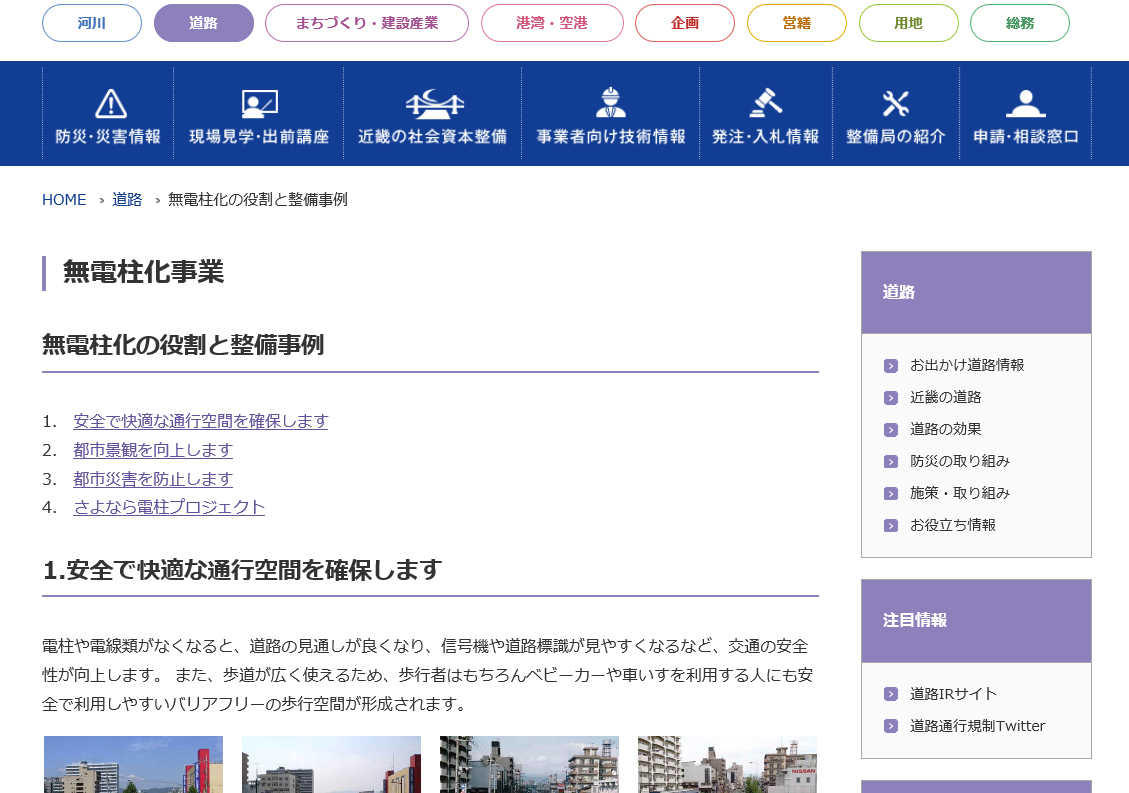Image resolution: width=1129 pixels, height=793 pixels.
Task: Click the 近畿の社会資本整備 bridge icon
Action: point(434,104)
